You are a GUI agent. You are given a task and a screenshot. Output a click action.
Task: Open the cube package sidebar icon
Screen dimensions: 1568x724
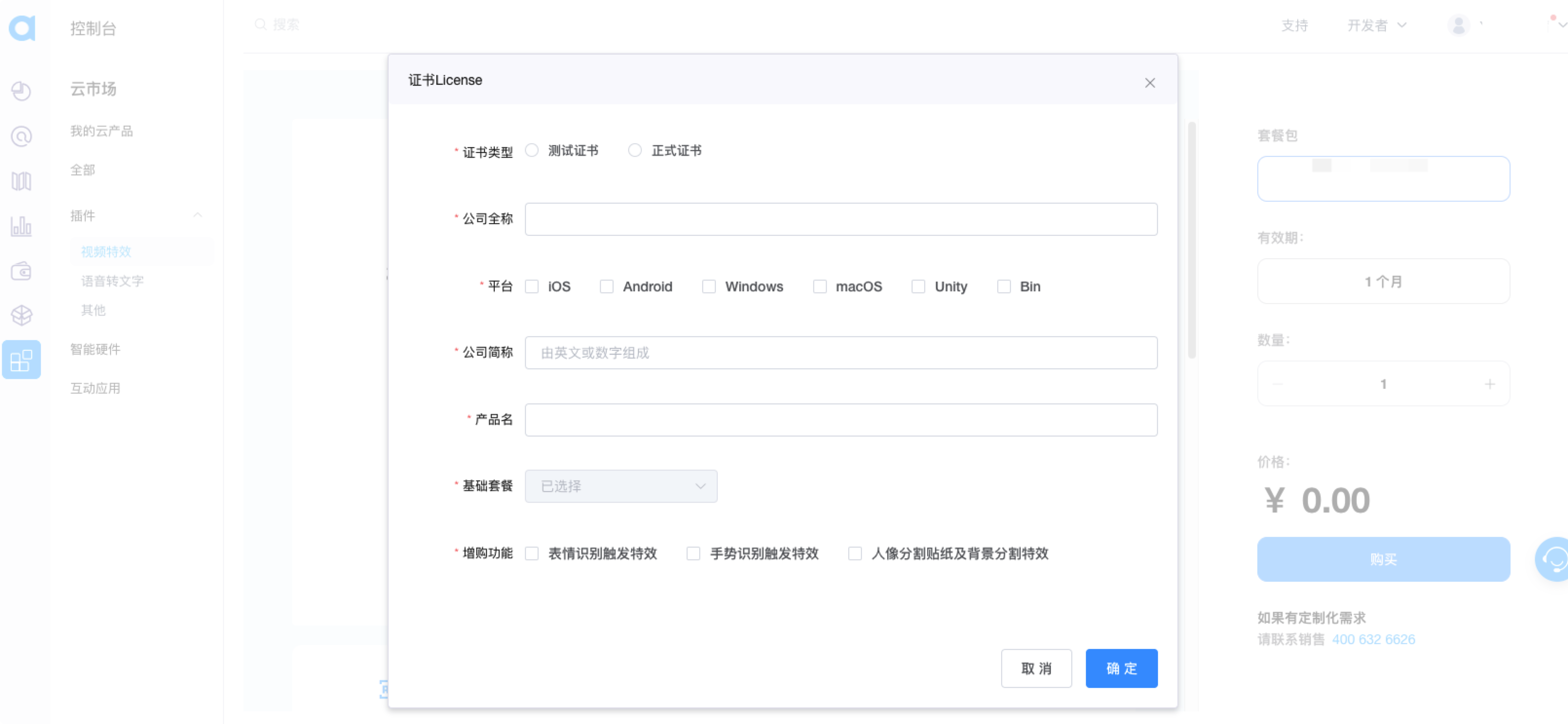[x=21, y=315]
